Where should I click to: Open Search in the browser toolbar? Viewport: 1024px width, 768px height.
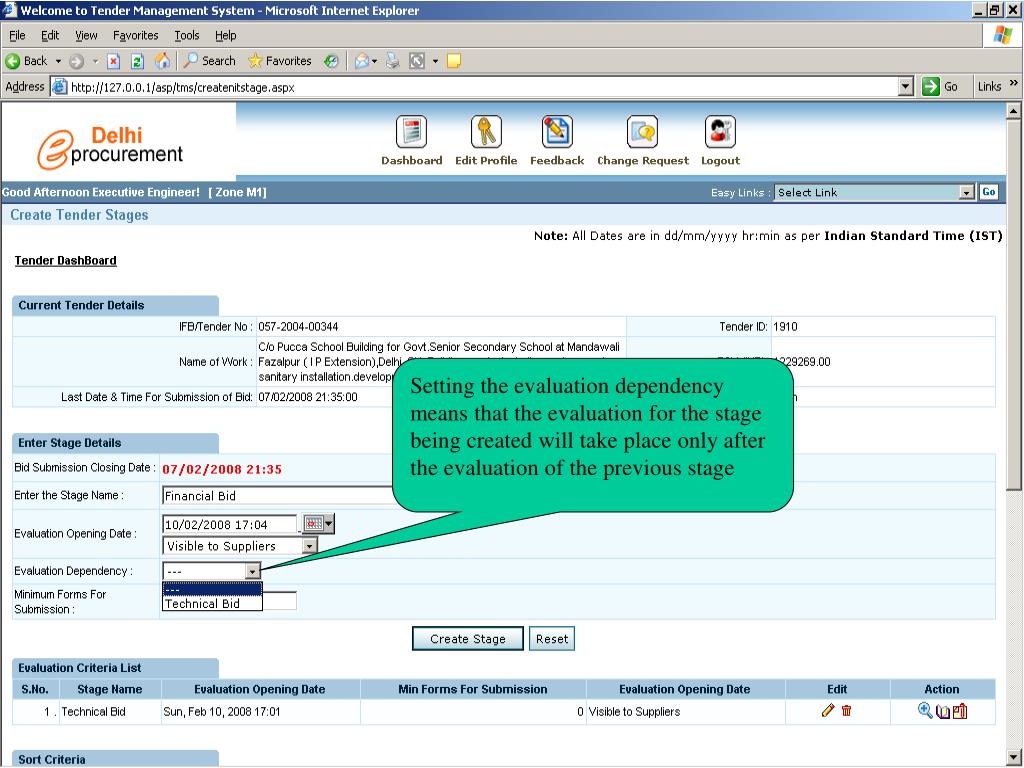(x=209, y=61)
